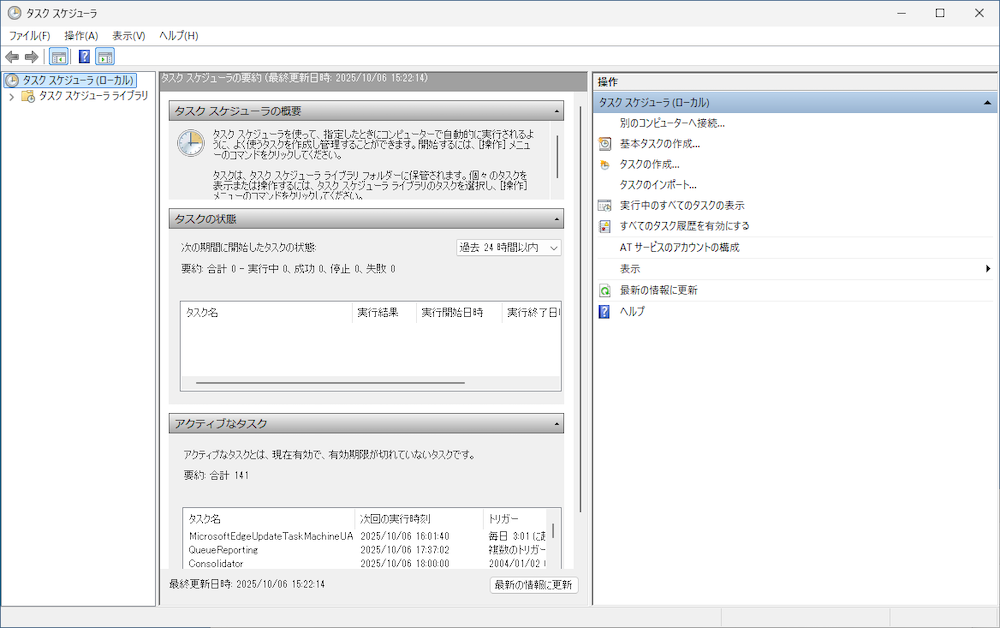Click 別のコンピューターへ接続... action link
Image resolution: width=1000 pixels, height=628 pixels.
pos(671,123)
